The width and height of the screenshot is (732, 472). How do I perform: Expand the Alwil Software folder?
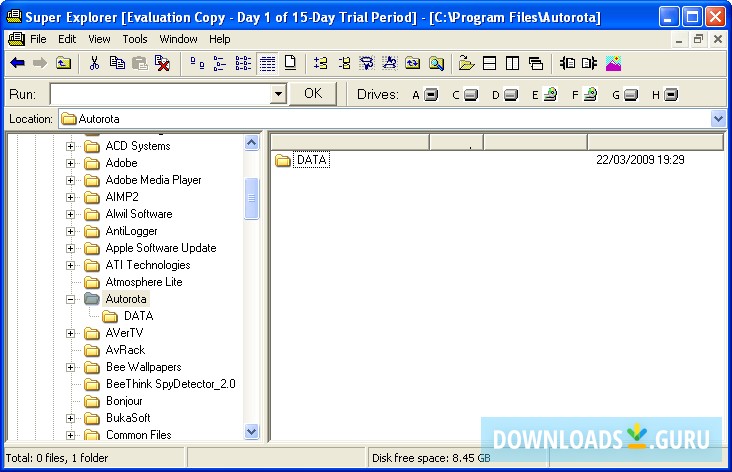click(70, 214)
